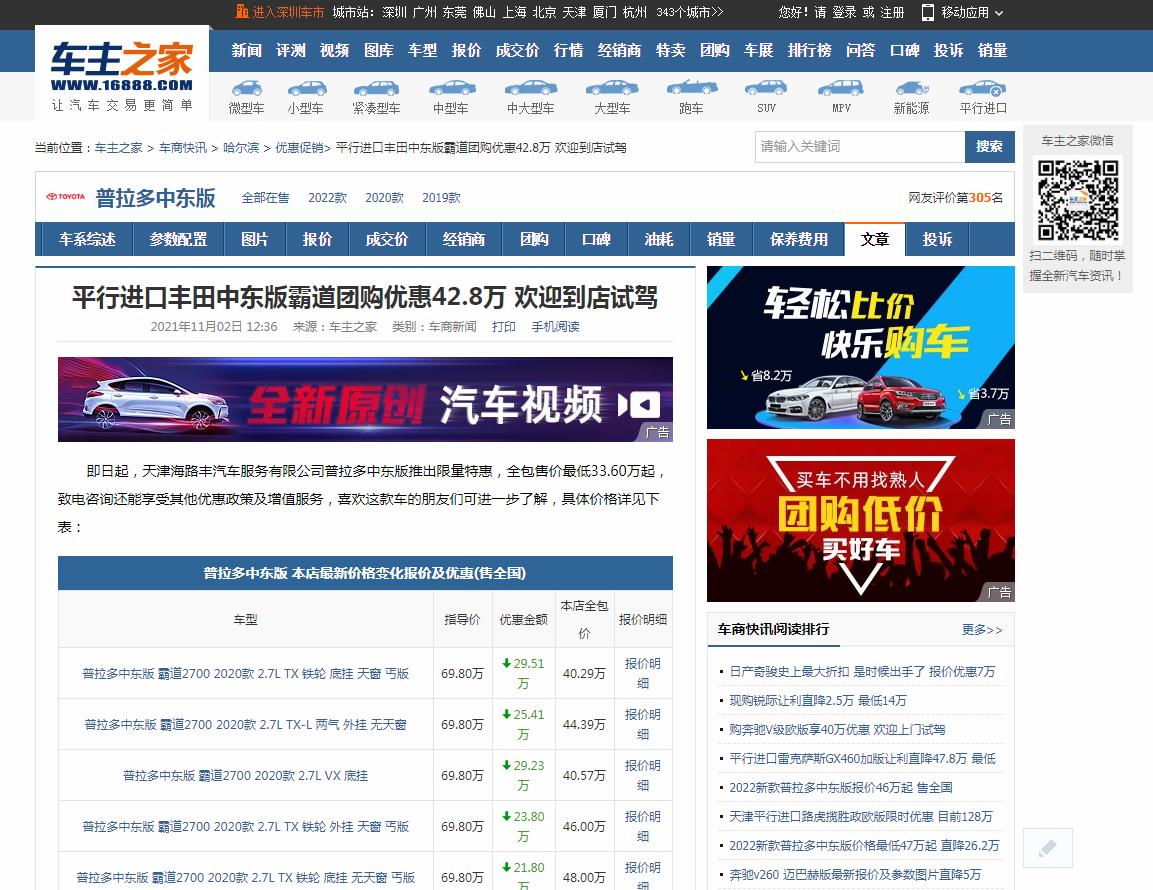Click 2021年11月02日 12:36 publish date
This screenshot has height=890, width=1153.
(214, 327)
